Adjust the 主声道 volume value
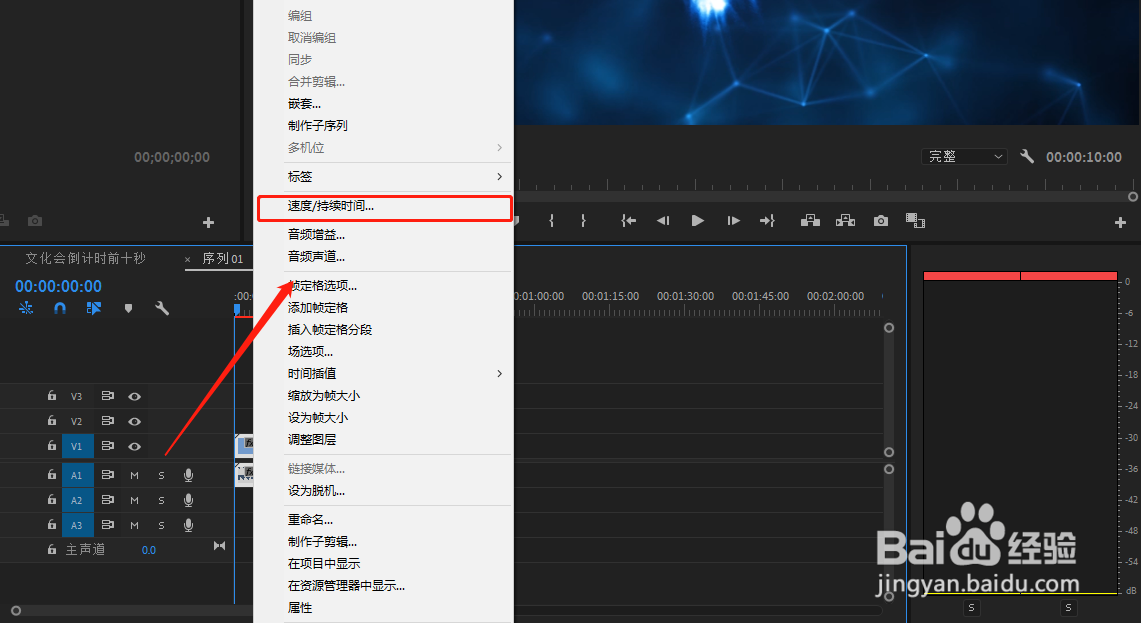The height and width of the screenshot is (623, 1141). (148, 548)
